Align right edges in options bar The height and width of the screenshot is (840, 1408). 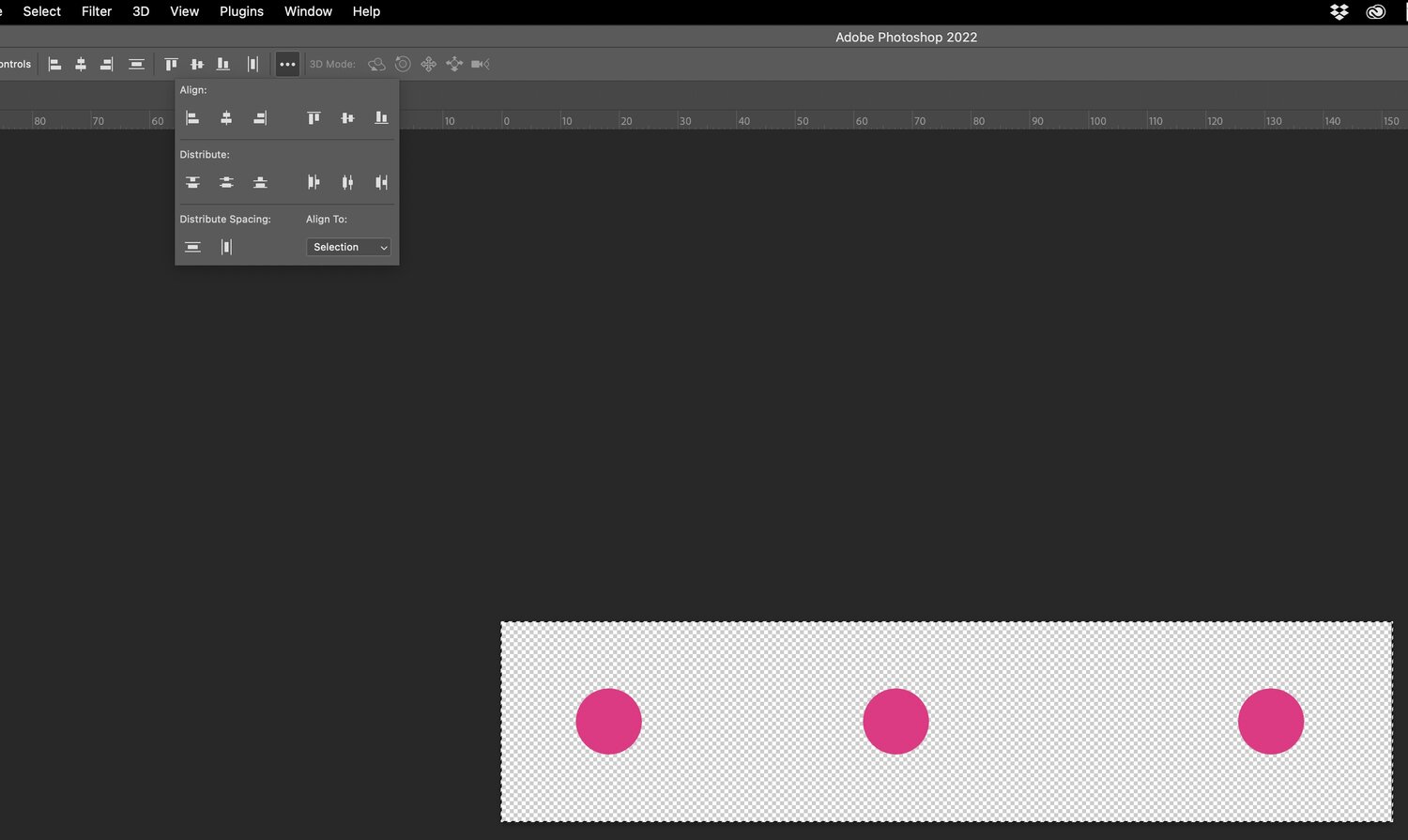pyautogui.click(x=107, y=64)
